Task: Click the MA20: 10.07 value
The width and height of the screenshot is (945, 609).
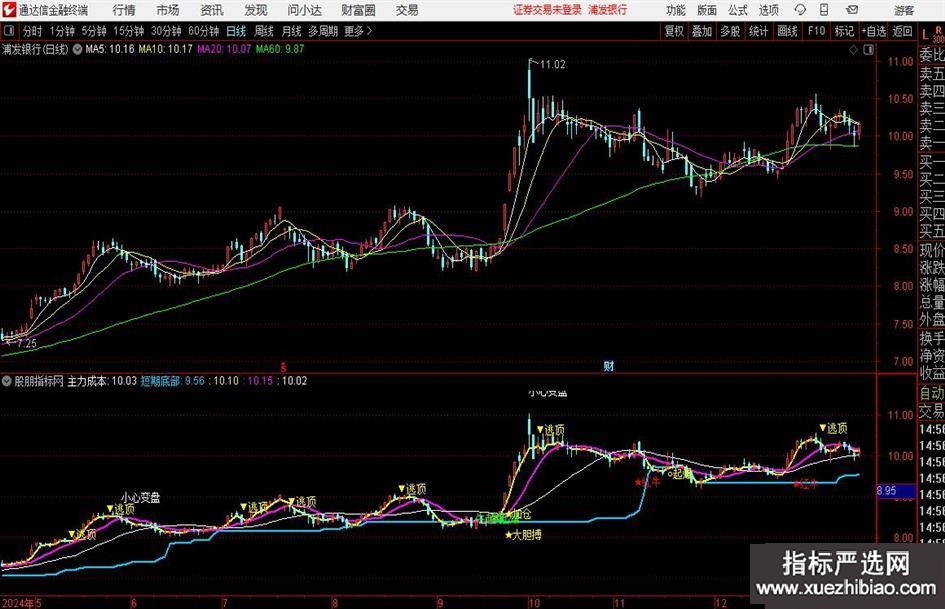Action: [224, 49]
